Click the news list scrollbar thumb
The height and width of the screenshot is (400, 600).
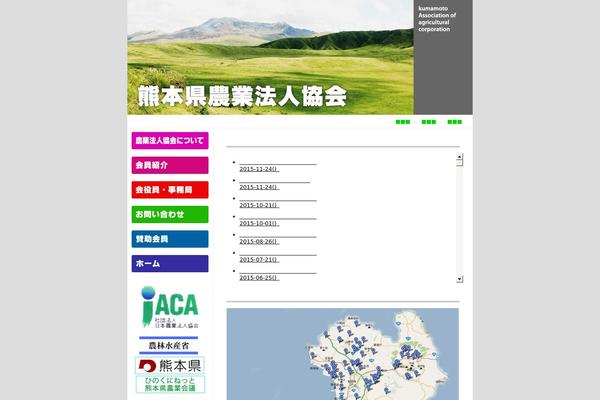coord(460,163)
